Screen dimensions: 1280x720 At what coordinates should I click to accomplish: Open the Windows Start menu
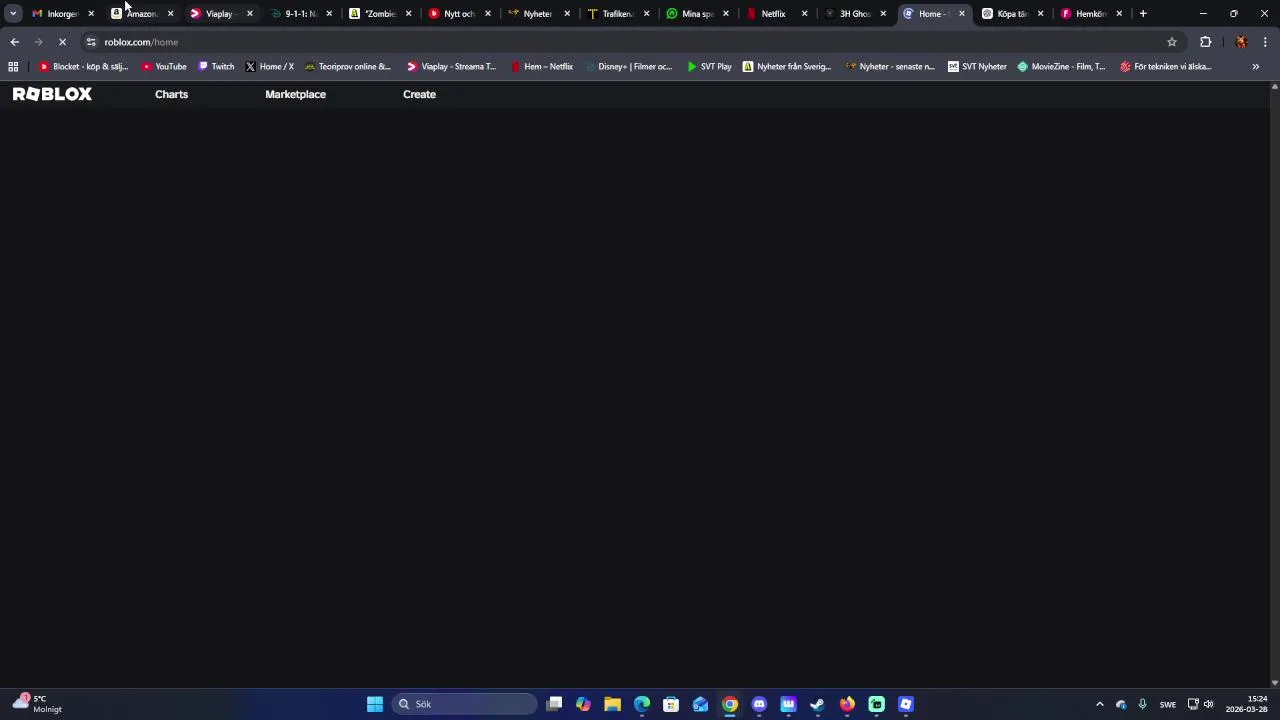click(375, 704)
